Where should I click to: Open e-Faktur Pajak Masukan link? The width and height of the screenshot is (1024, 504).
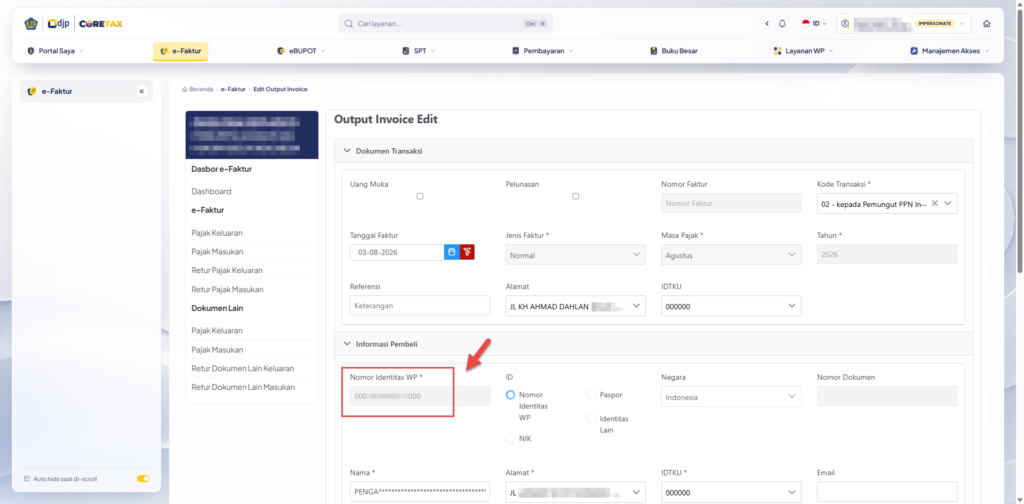tap(217, 252)
